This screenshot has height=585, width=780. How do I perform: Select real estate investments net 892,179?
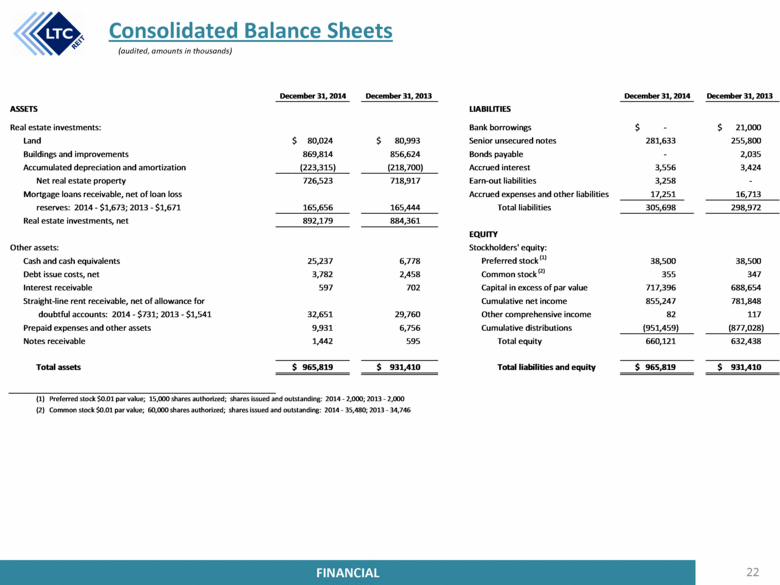click(x=318, y=221)
